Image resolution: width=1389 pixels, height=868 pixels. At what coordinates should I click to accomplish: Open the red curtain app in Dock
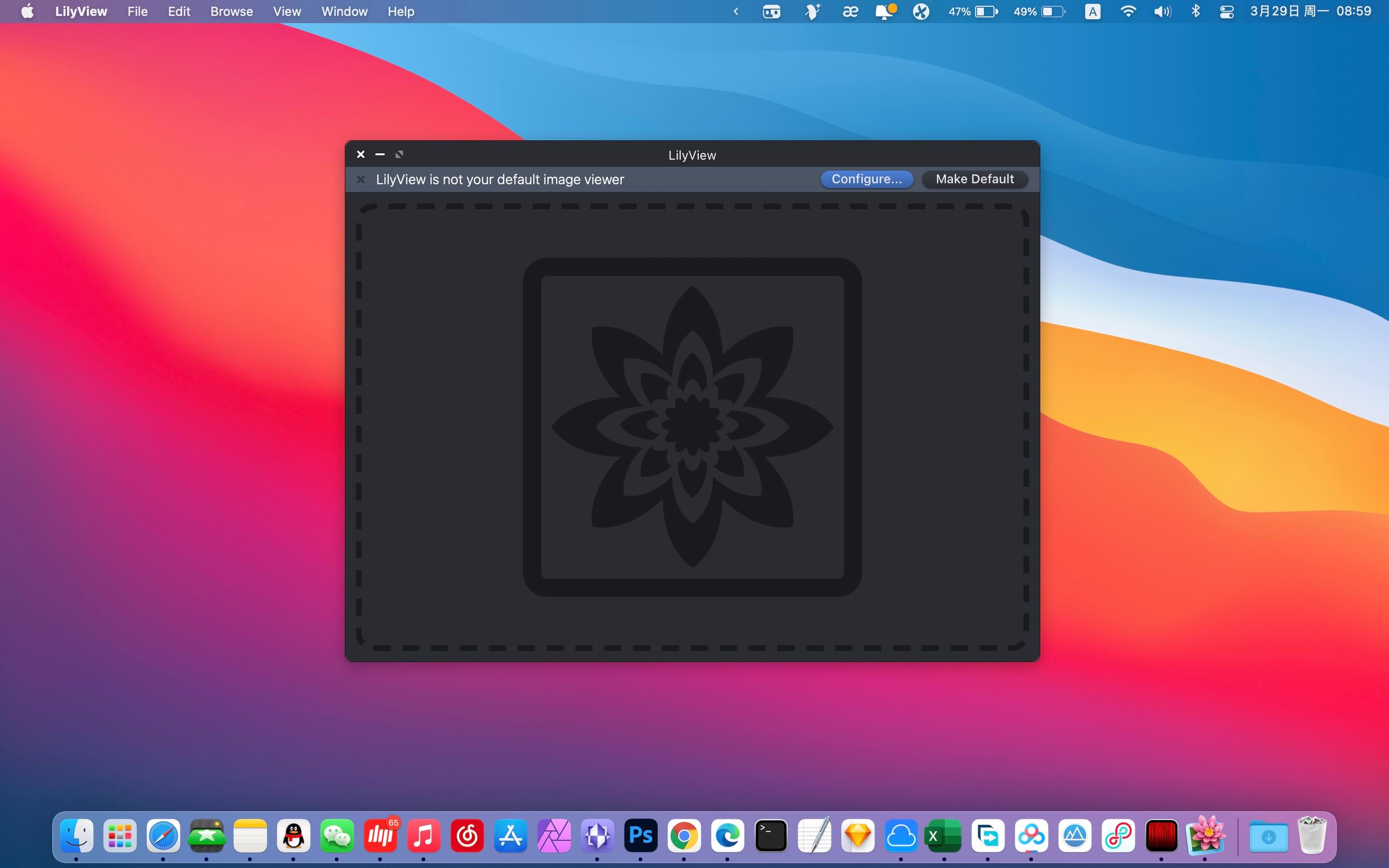pos(1162,836)
